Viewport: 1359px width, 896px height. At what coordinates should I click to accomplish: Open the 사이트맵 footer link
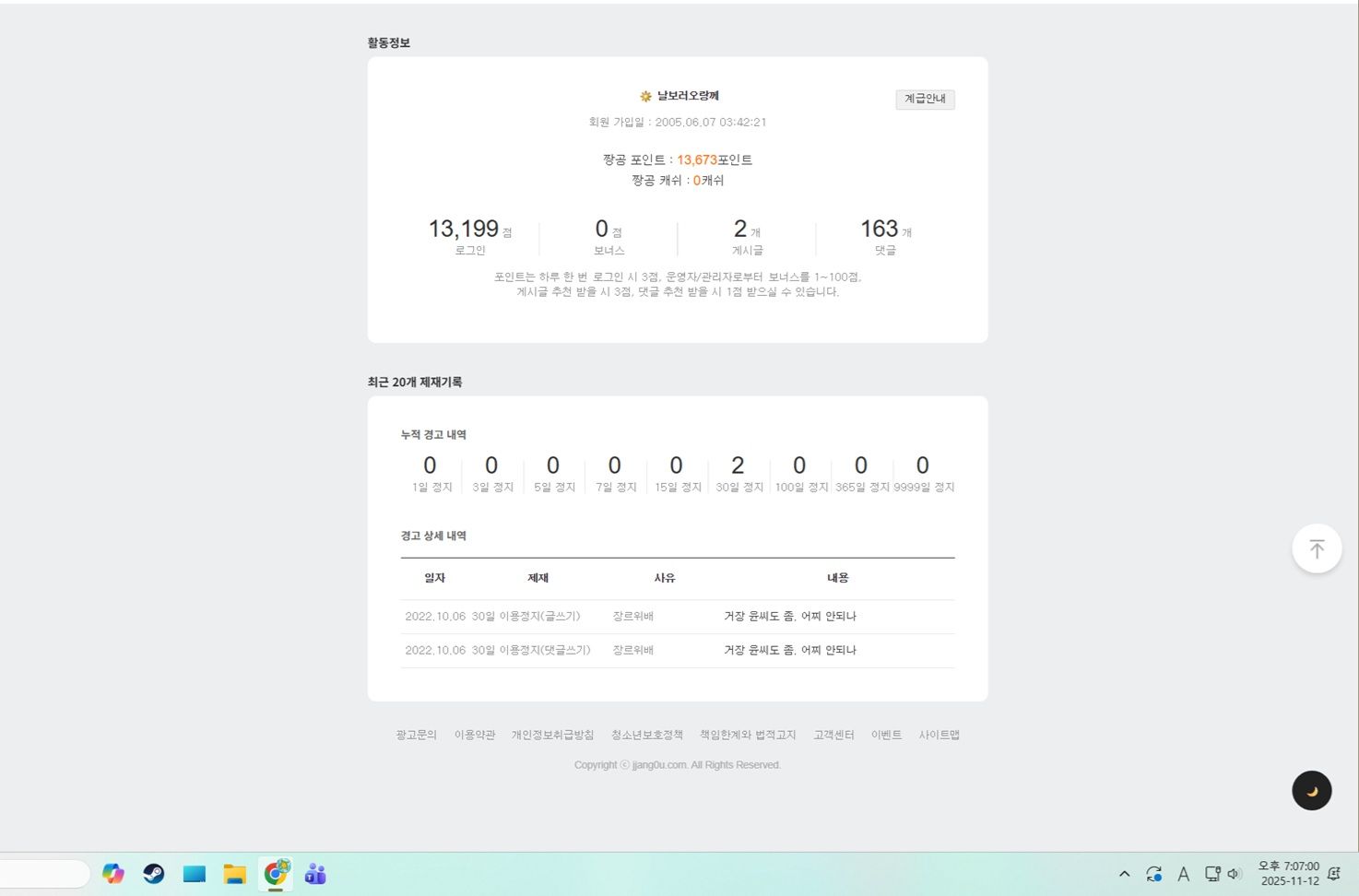(939, 735)
